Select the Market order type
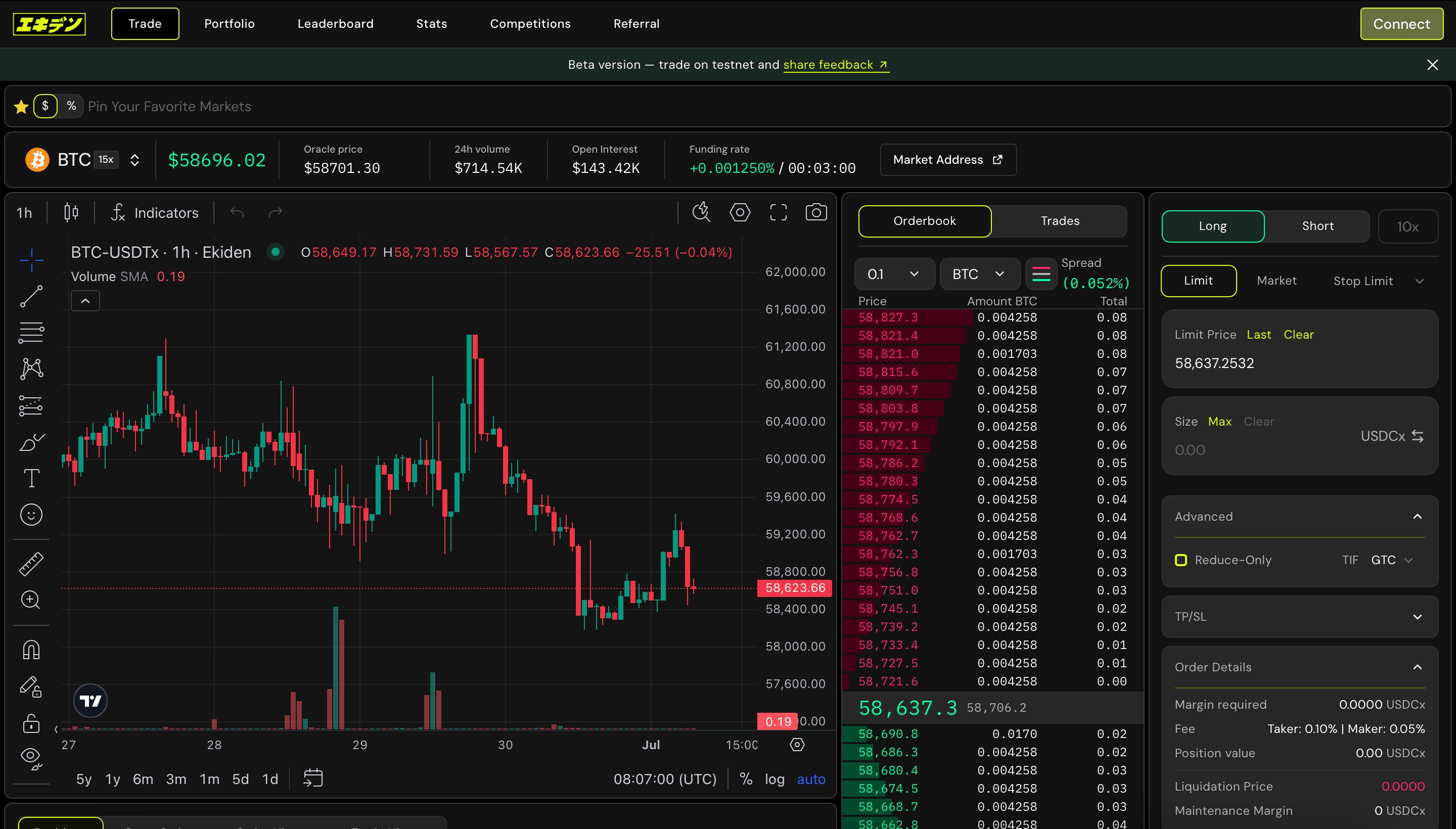The width and height of the screenshot is (1456, 829). [x=1276, y=281]
